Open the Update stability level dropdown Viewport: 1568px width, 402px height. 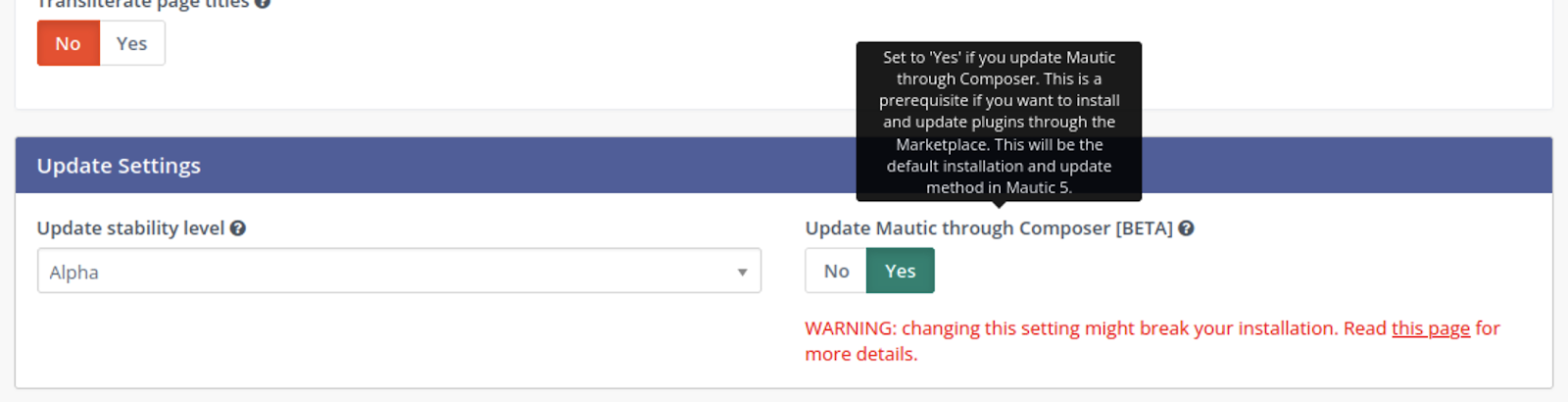[398, 272]
